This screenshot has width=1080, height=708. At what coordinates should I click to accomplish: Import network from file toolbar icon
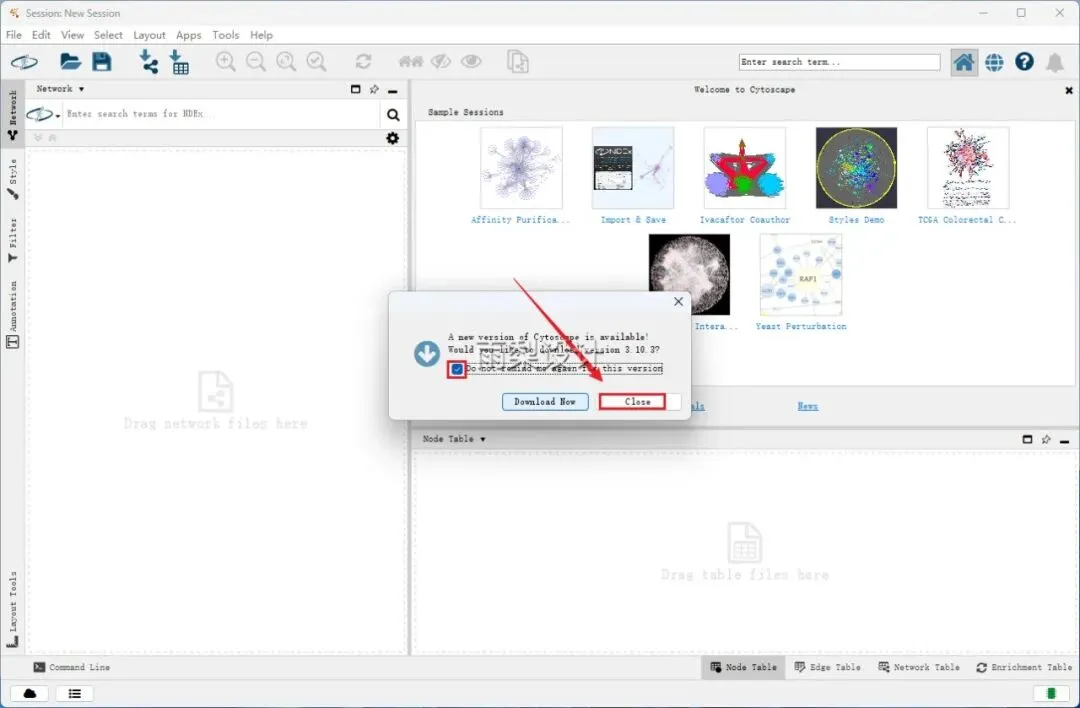click(148, 62)
